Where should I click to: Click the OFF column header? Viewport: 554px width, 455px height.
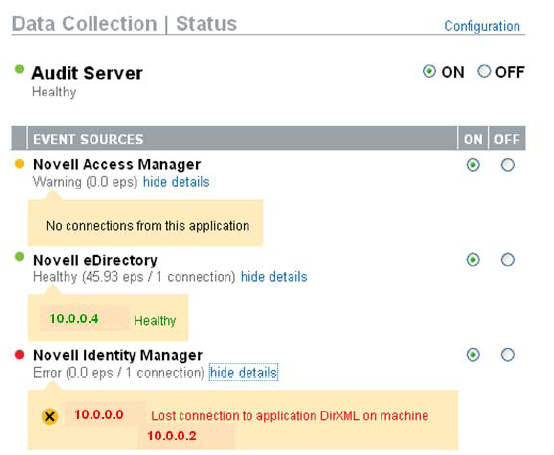click(x=507, y=138)
